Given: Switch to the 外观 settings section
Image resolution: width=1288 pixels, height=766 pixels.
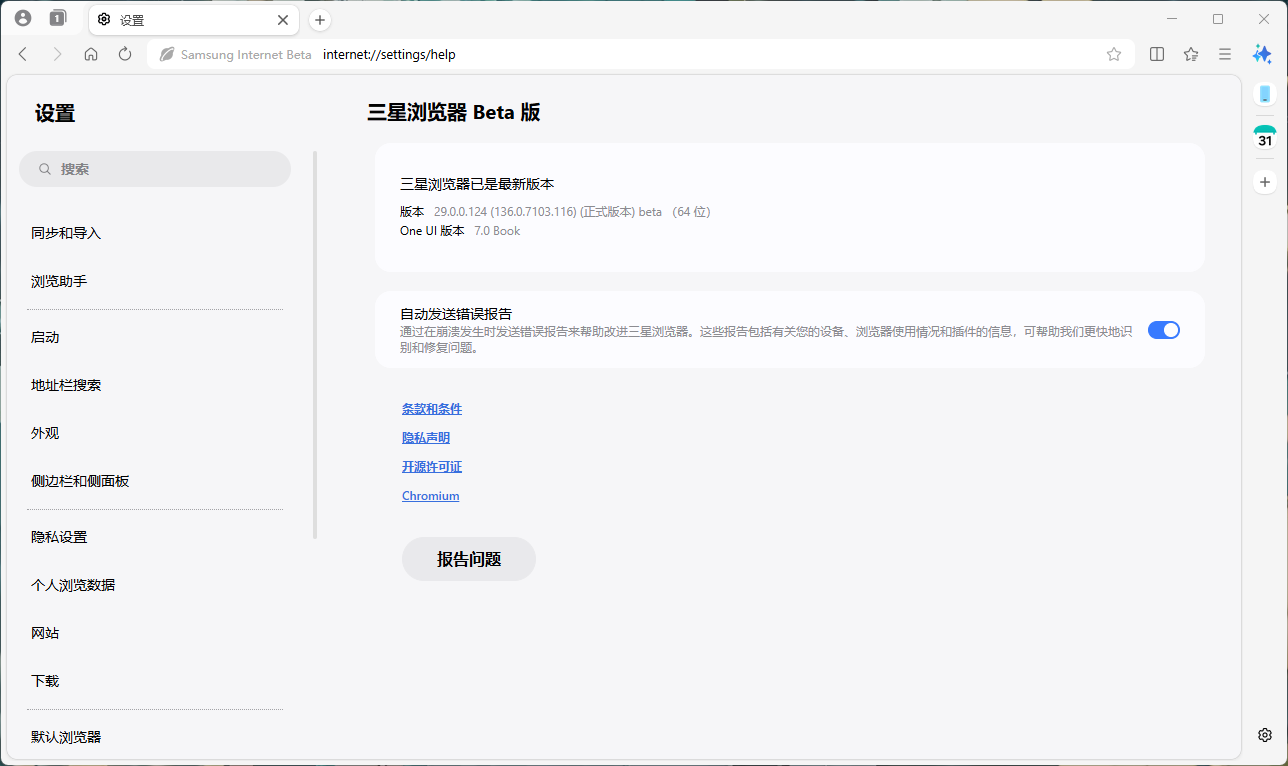Looking at the screenshot, I should 46,432.
